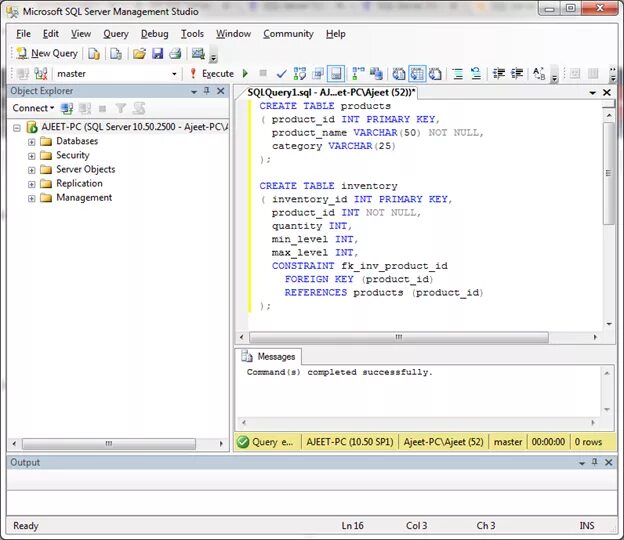Expand the Databases folder
Image resolution: width=624 pixels, height=540 pixels.
[31, 142]
